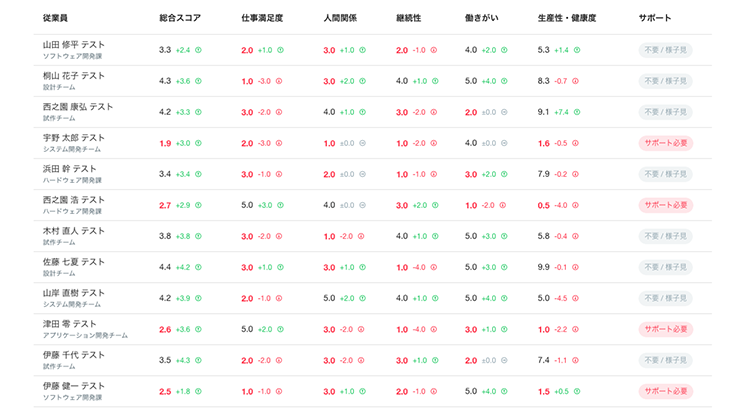Click 不要/様子見 badge for 伊藤 千代

665,360
